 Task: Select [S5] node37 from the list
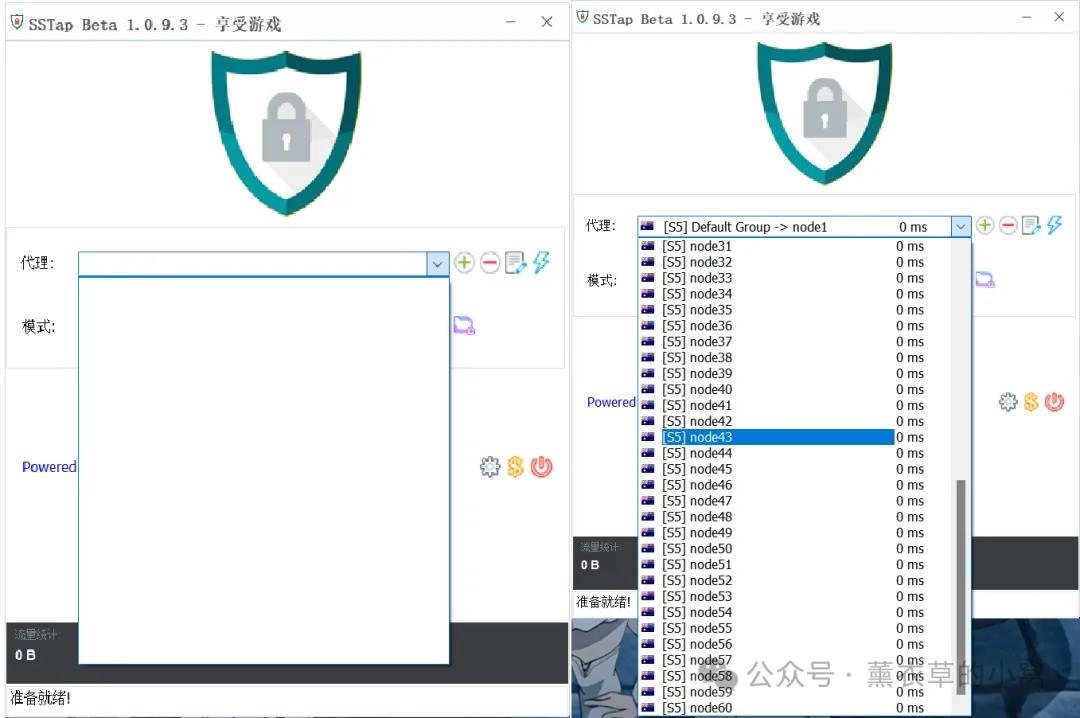coord(795,341)
